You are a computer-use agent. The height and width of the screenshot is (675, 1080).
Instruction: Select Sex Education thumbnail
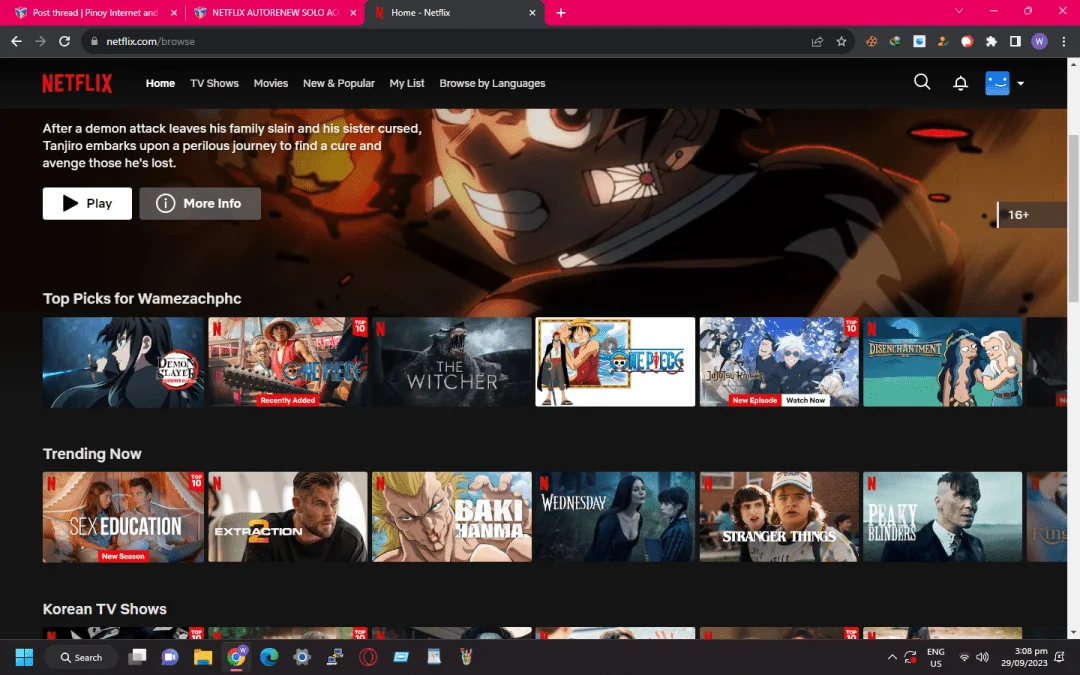coord(123,517)
